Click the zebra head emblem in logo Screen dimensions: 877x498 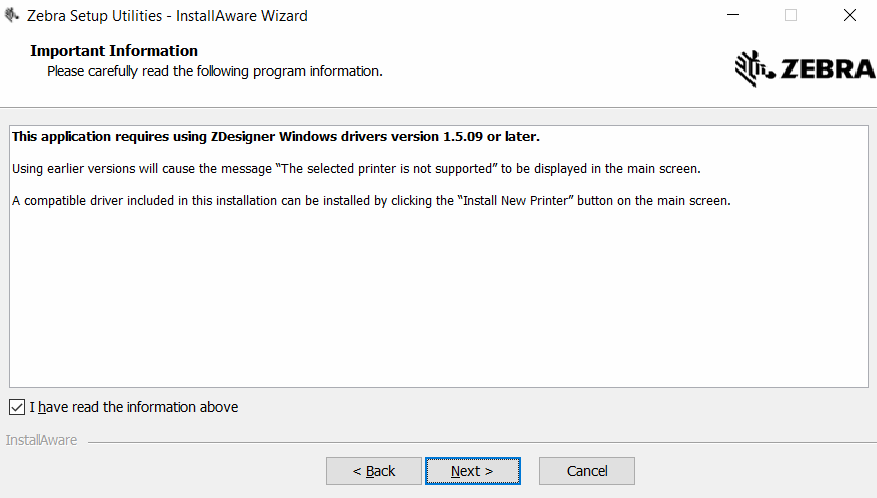click(x=750, y=67)
